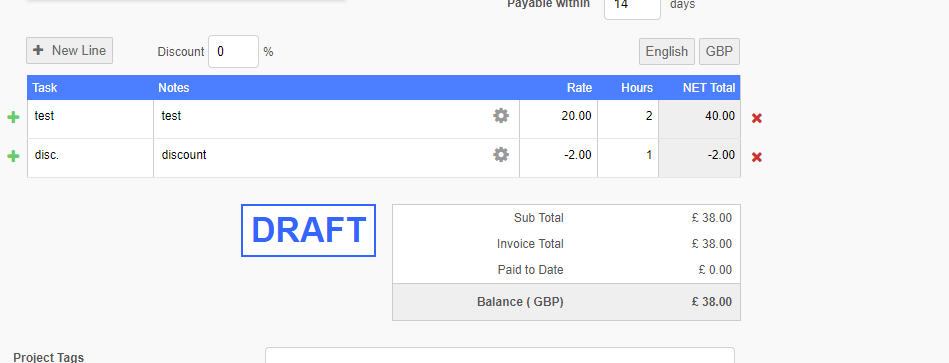This screenshot has width=949, height=363.
Task: Delete the test invoice line
Action: coord(757,118)
